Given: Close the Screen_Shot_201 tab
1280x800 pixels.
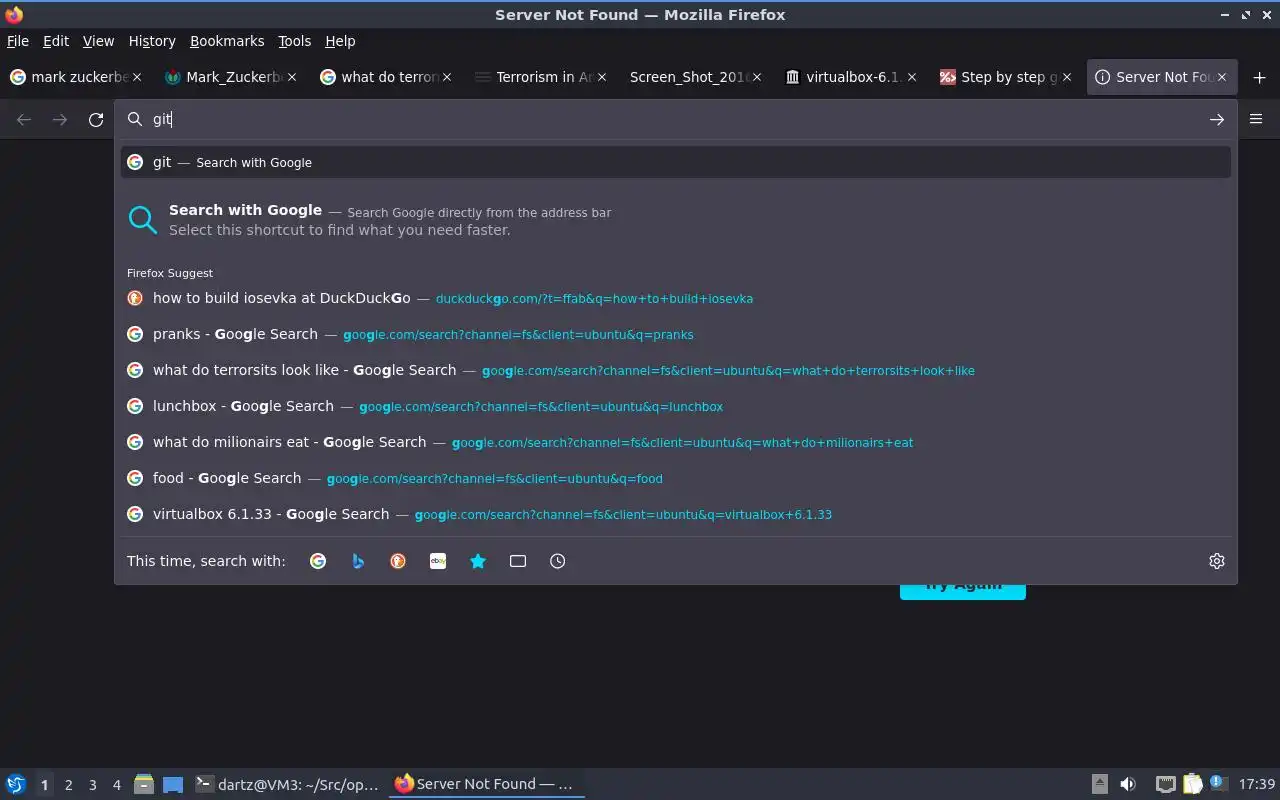Looking at the screenshot, I should point(757,77).
